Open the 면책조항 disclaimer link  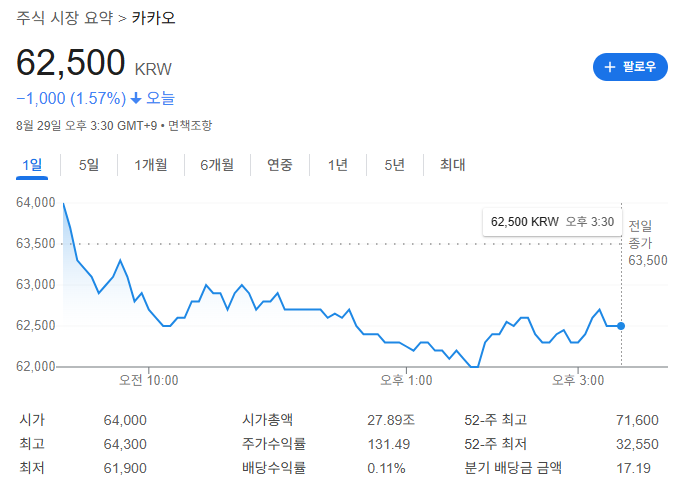coord(190,125)
